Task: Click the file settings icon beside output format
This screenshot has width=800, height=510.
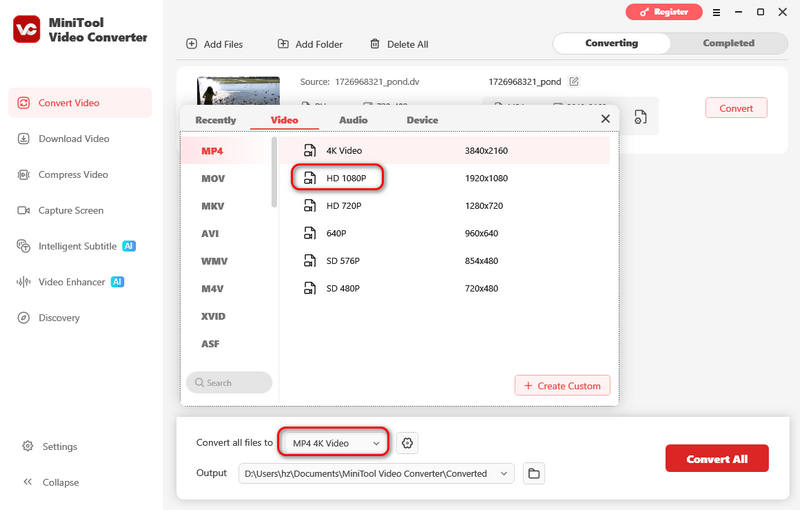Action: coord(640,117)
